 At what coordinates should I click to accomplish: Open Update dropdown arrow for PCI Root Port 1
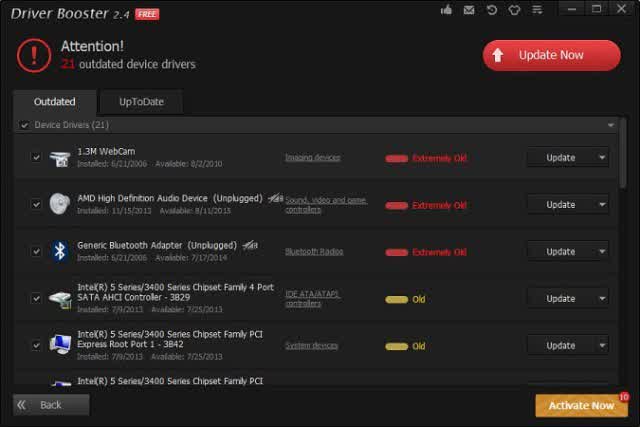(x=602, y=345)
